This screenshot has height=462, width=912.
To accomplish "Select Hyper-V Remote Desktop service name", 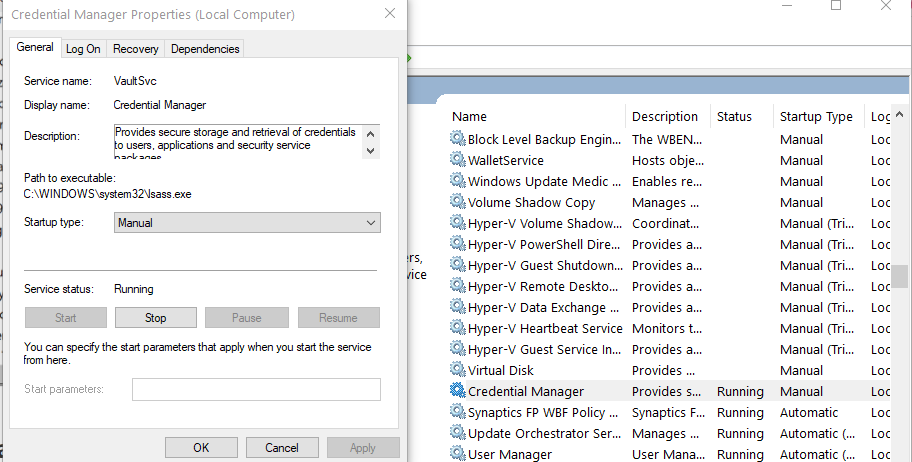I will click(543, 286).
